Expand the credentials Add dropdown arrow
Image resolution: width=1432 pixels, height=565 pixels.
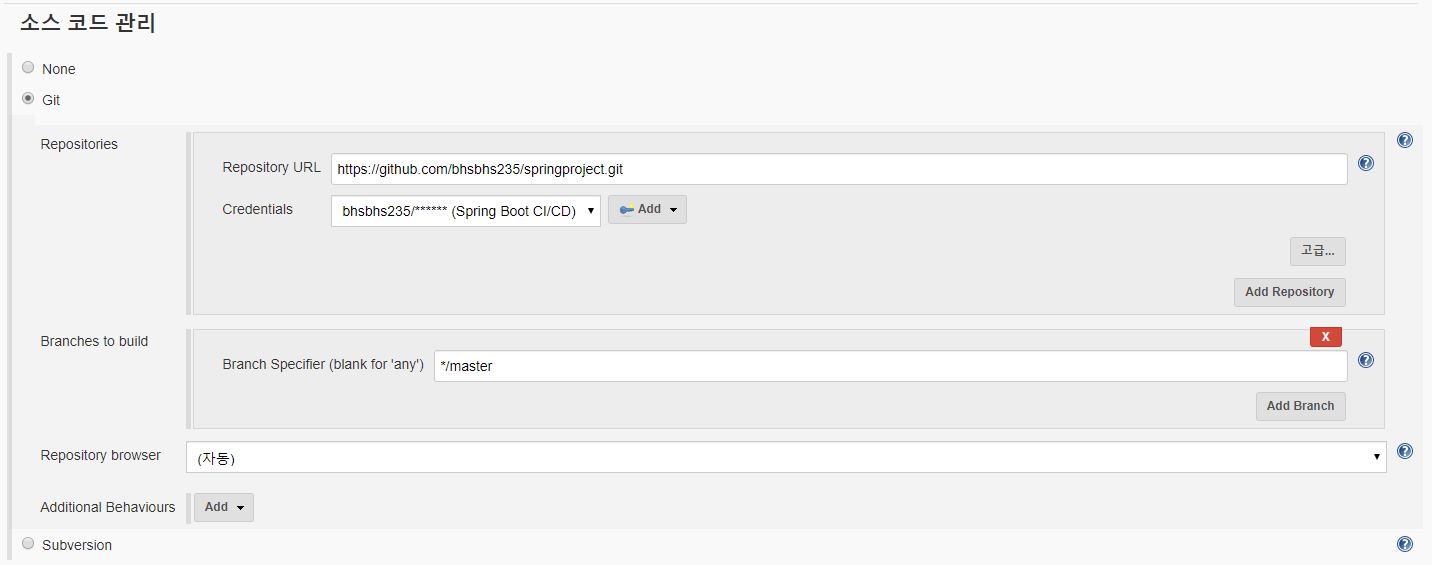[x=673, y=210]
